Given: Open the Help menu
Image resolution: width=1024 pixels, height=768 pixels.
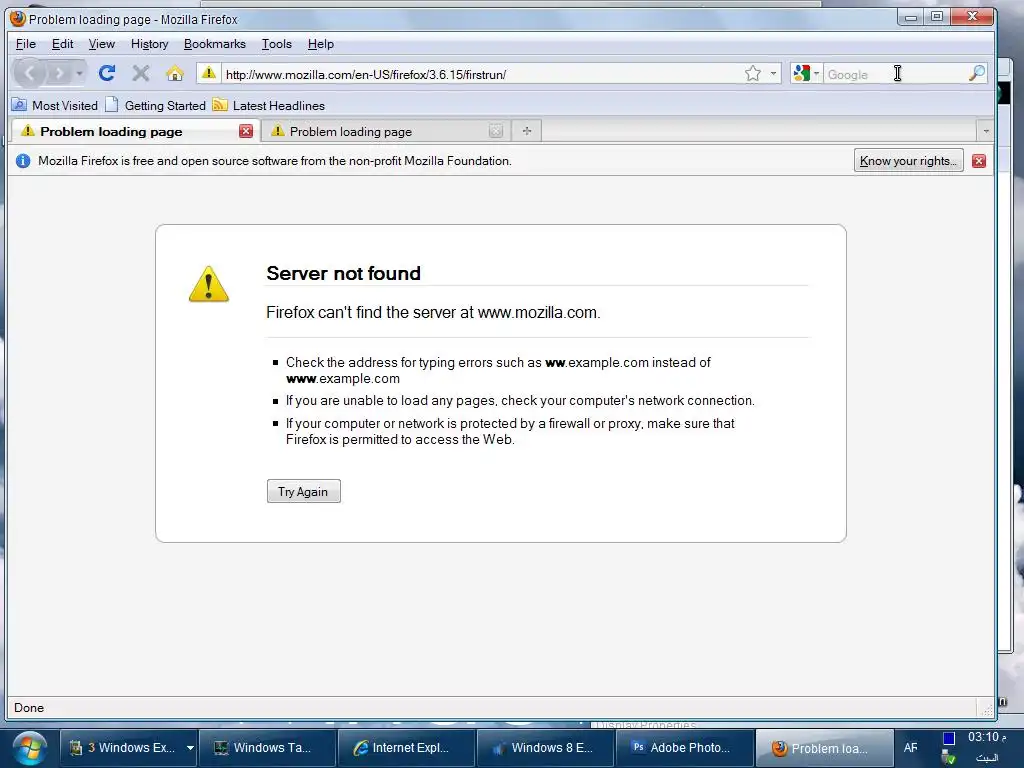Looking at the screenshot, I should tap(321, 44).
